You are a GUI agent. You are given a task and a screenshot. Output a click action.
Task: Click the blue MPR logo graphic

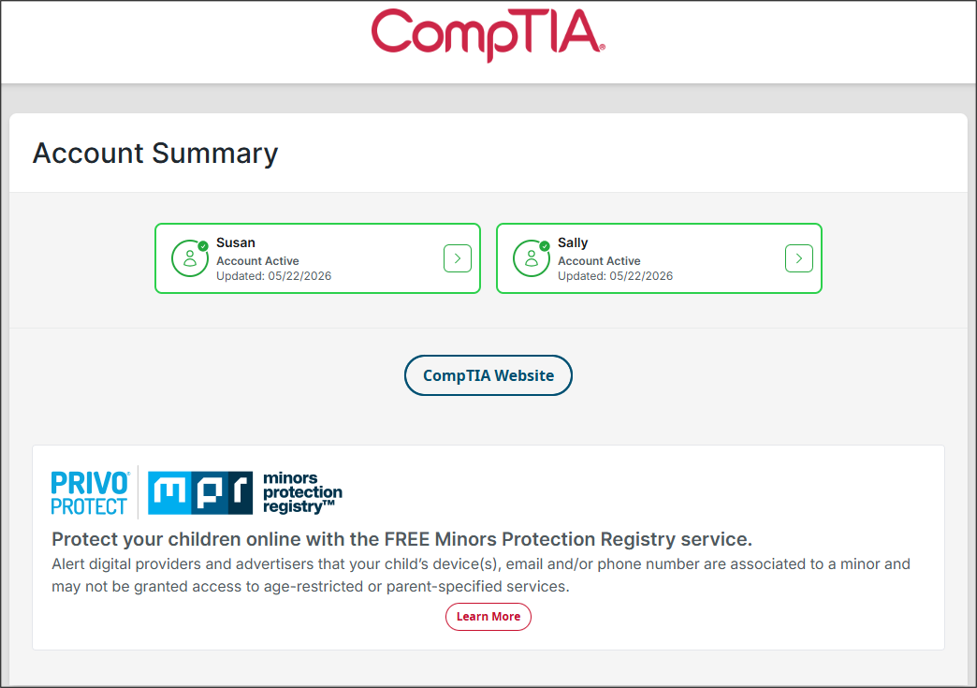[200, 493]
